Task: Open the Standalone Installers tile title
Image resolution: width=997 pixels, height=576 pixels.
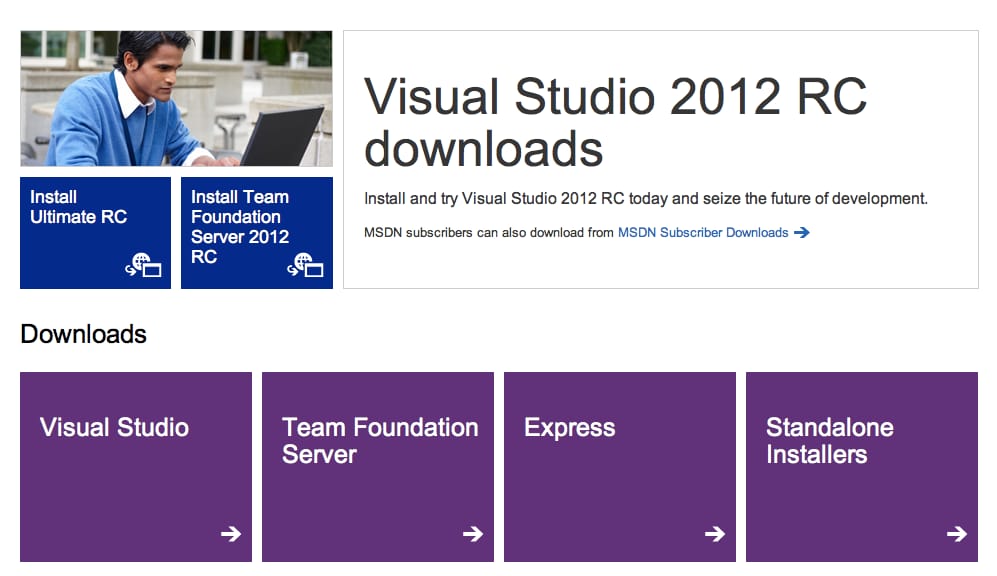Action: [x=830, y=441]
